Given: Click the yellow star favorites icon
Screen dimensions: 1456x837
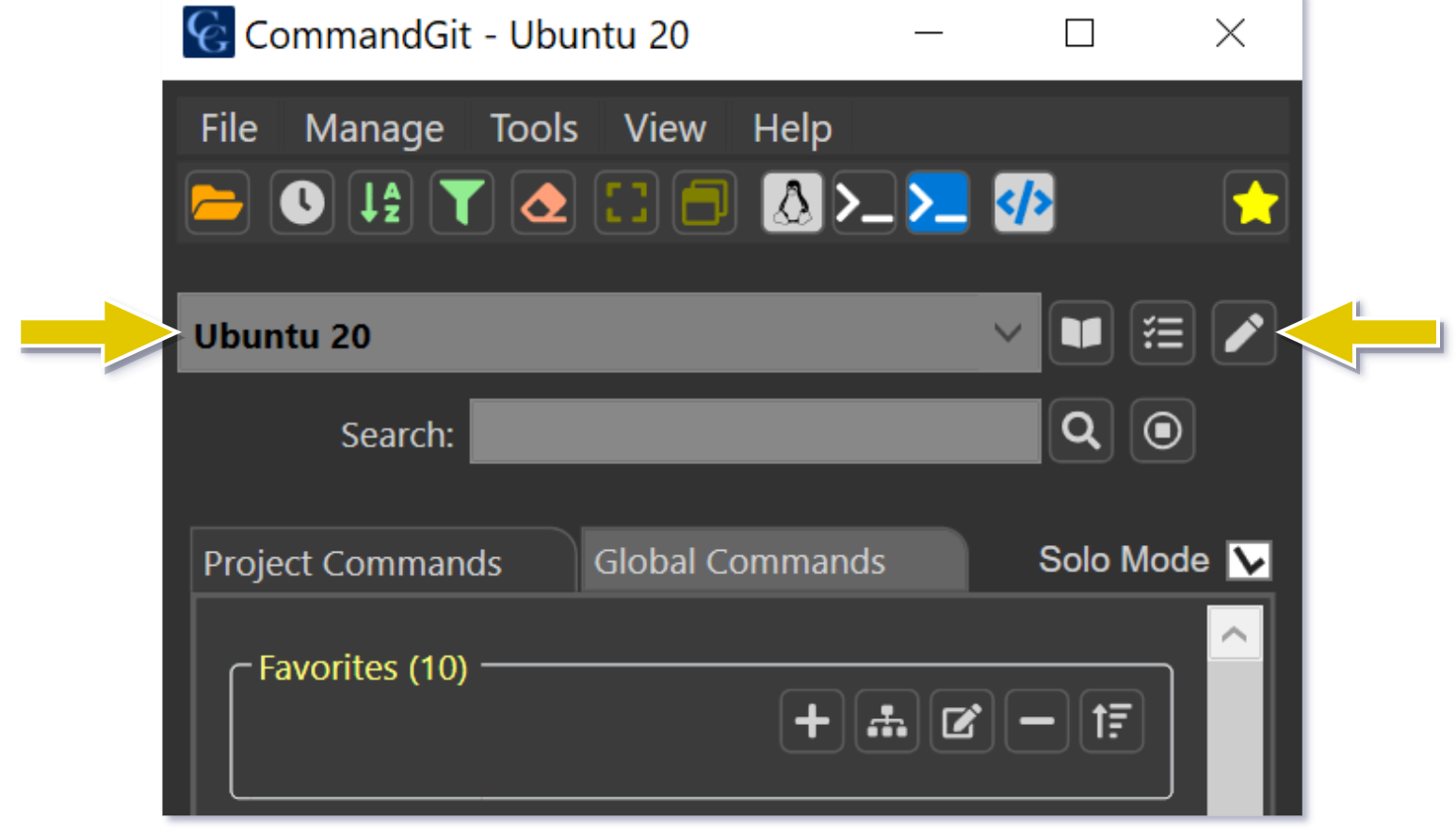Looking at the screenshot, I should [x=1254, y=202].
